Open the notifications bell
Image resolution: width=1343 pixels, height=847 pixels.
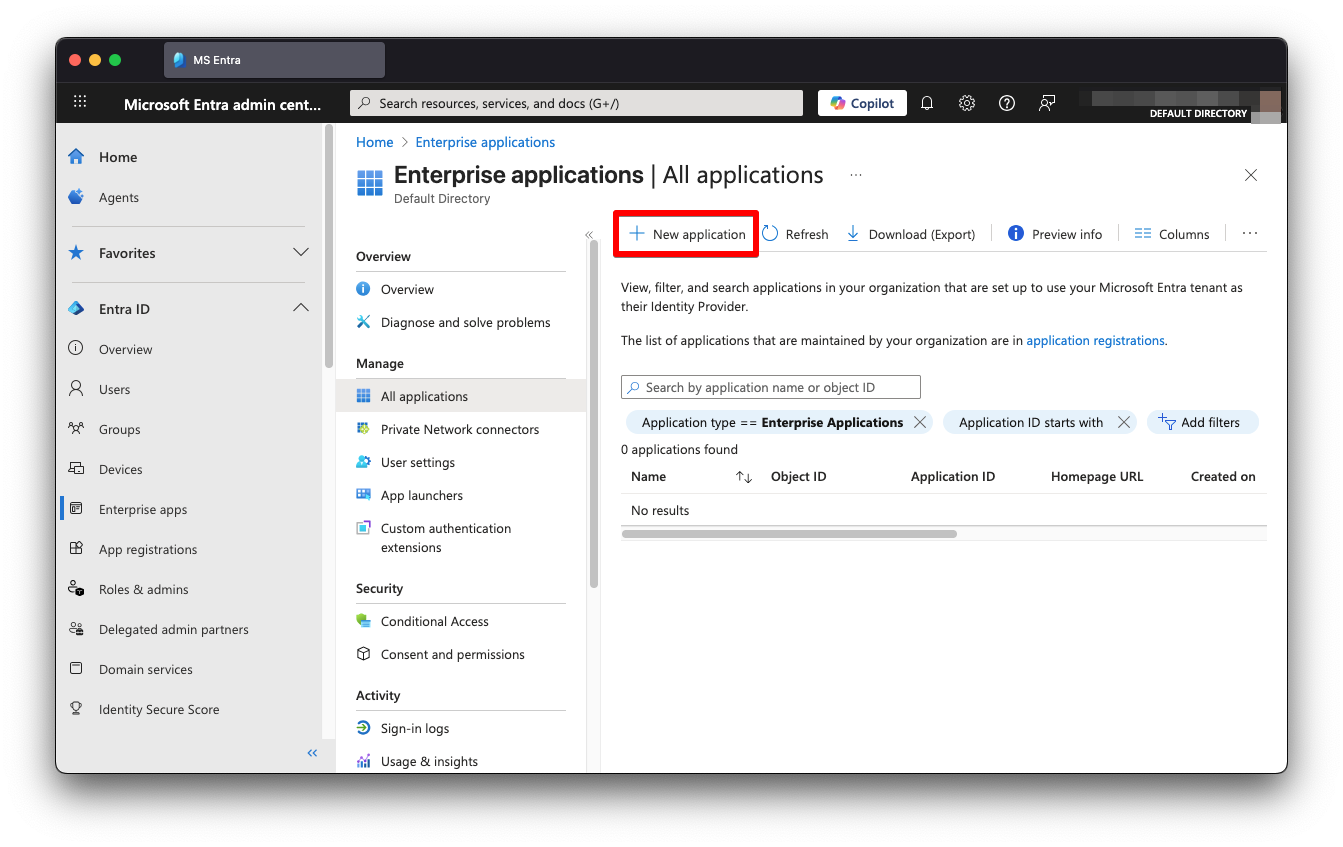[x=926, y=102]
